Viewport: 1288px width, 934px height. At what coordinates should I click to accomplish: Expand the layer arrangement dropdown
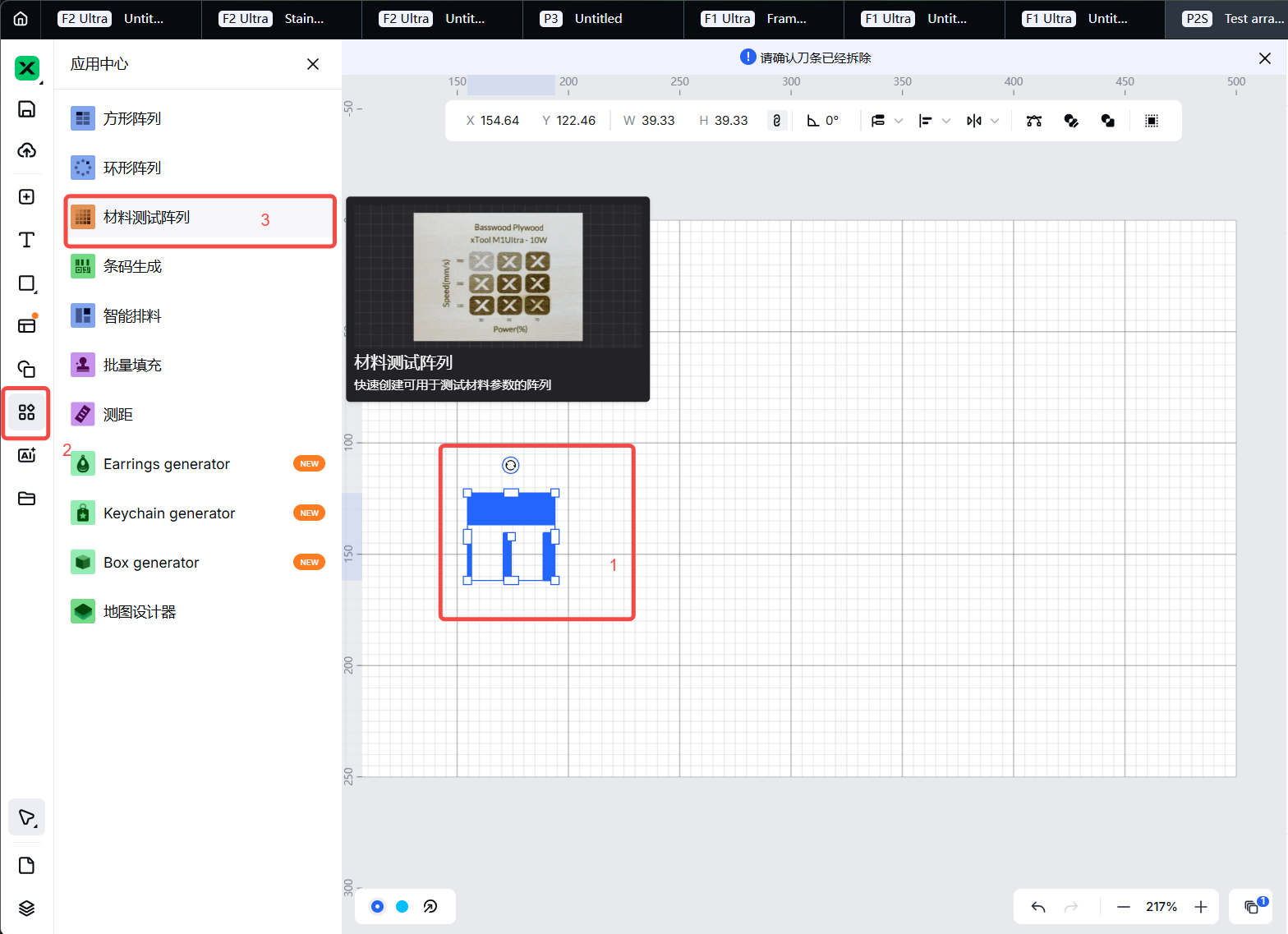tap(899, 121)
